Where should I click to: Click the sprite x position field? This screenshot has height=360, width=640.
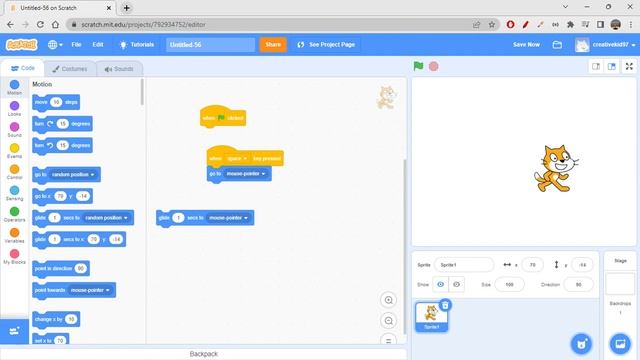pos(532,265)
